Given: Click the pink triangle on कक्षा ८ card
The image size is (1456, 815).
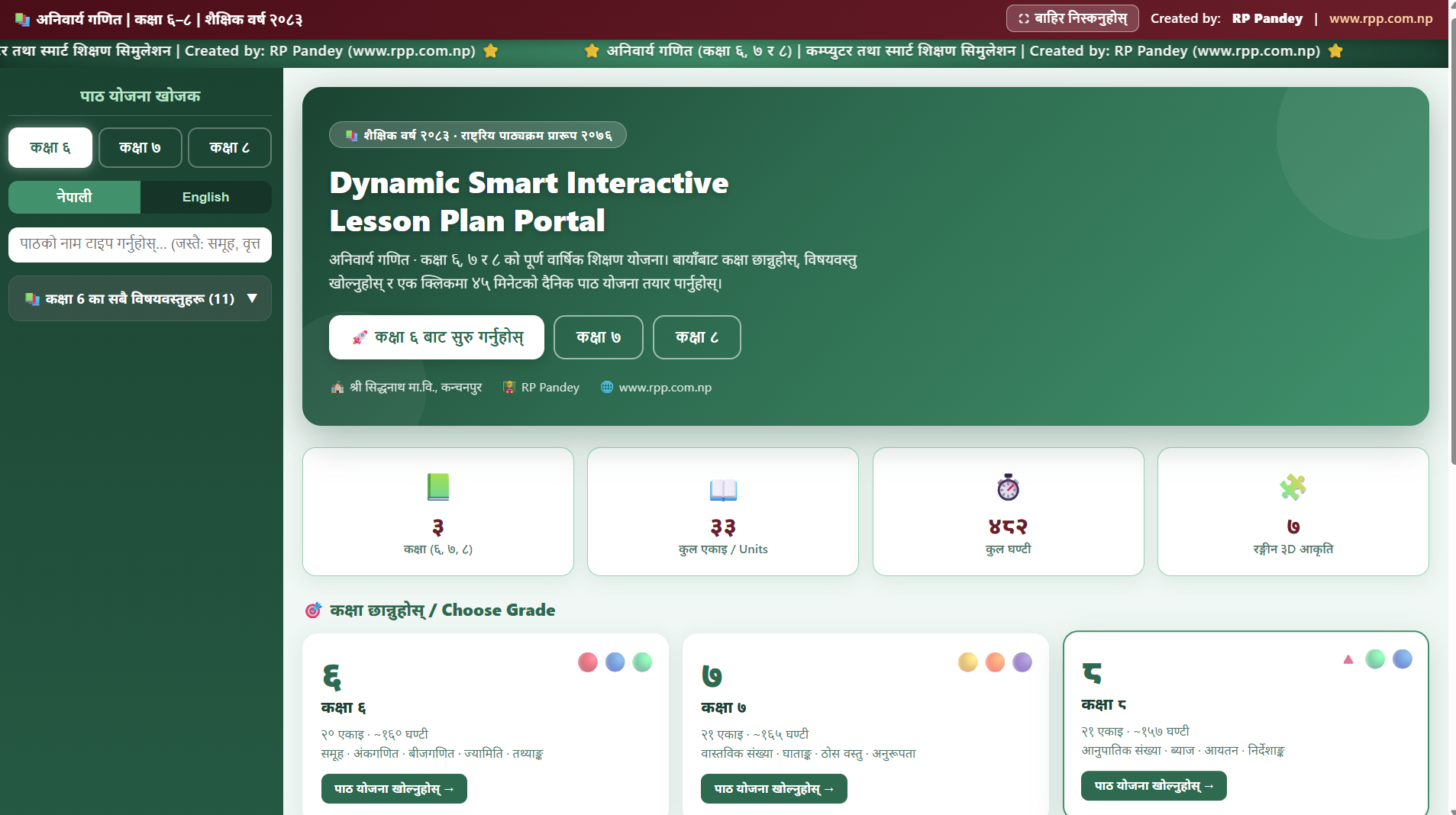Looking at the screenshot, I should [x=1348, y=659].
